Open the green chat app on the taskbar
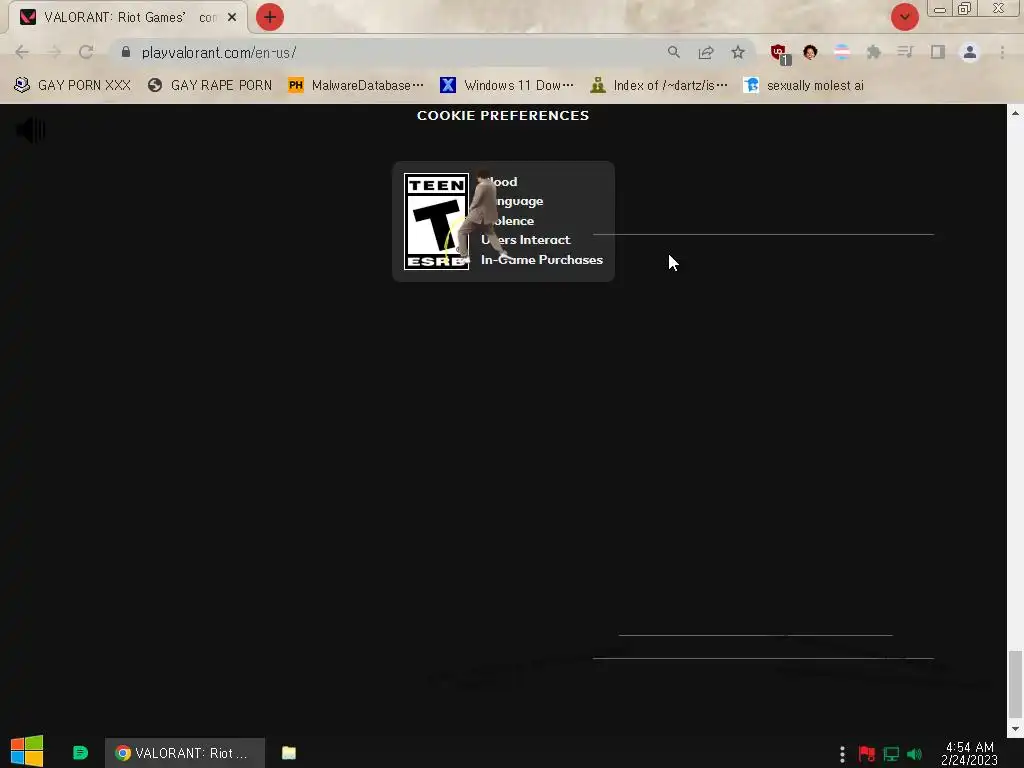This screenshot has width=1024, height=768. pyautogui.click(x=80, y=753)
